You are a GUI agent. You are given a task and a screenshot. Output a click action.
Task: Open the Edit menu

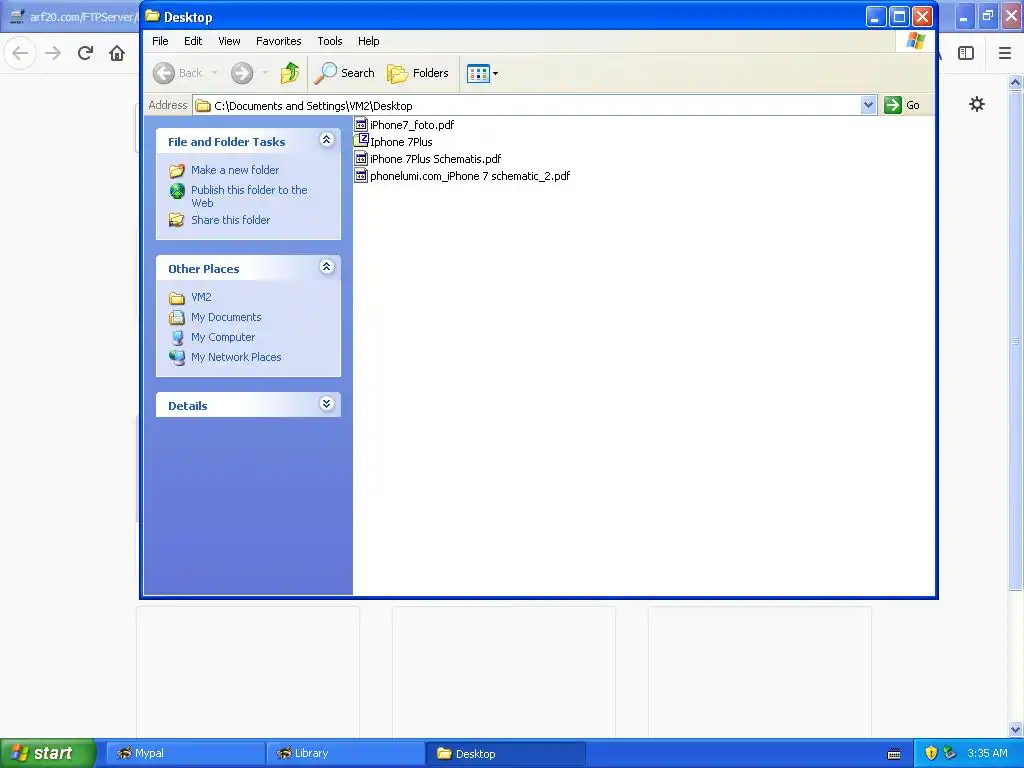point(193,41)
